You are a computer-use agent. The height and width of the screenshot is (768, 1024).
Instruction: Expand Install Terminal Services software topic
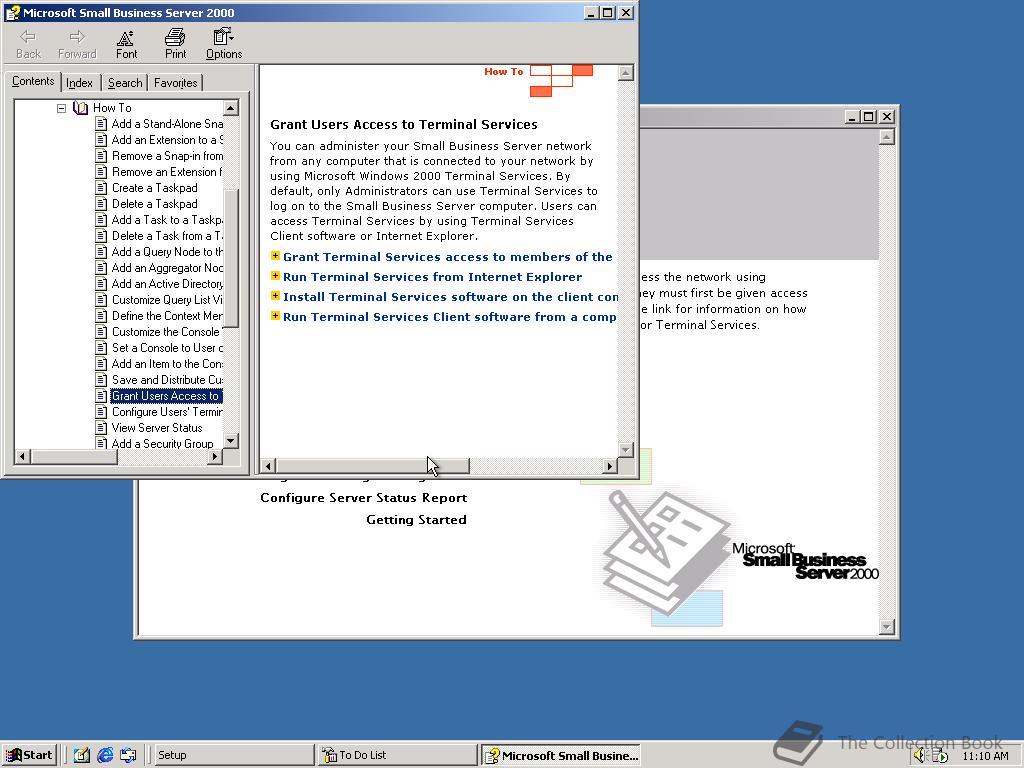tap(275, 296)
